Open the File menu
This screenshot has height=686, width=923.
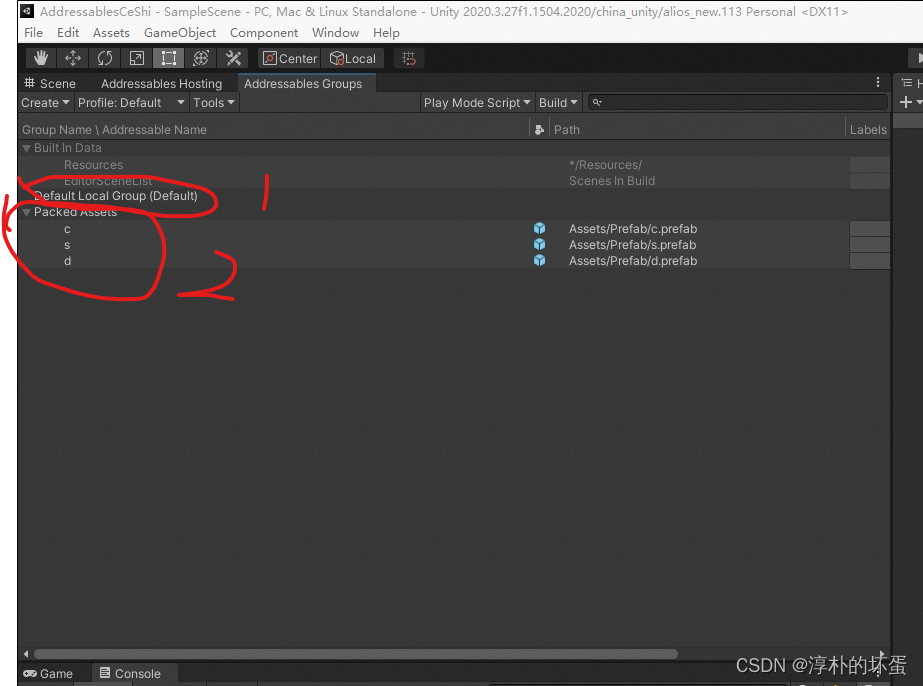point(33,33)
